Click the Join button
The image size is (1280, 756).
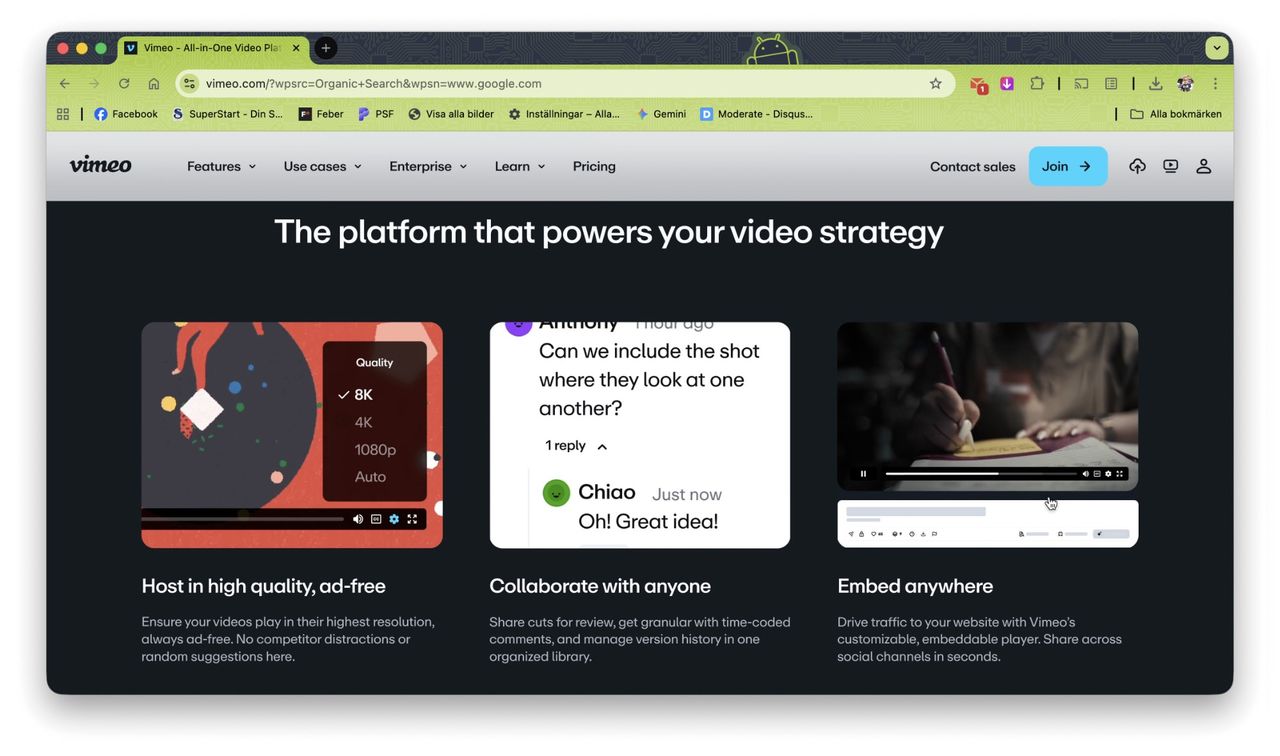(x=1067, y=165)
